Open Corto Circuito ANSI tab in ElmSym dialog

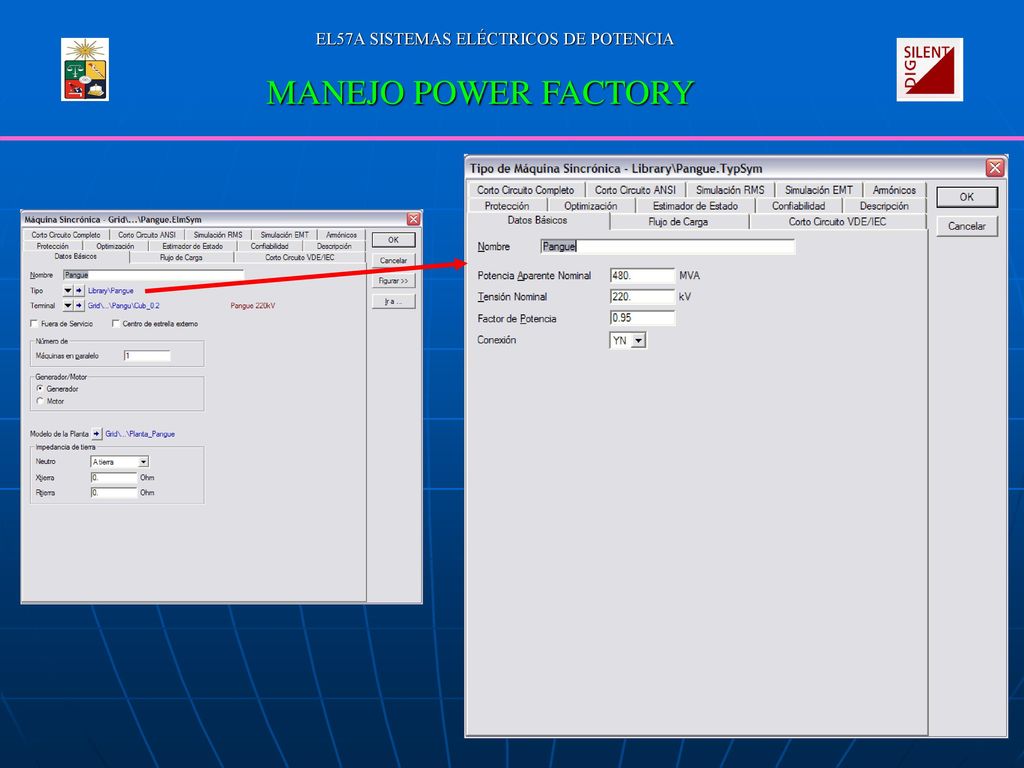(147, 235)
